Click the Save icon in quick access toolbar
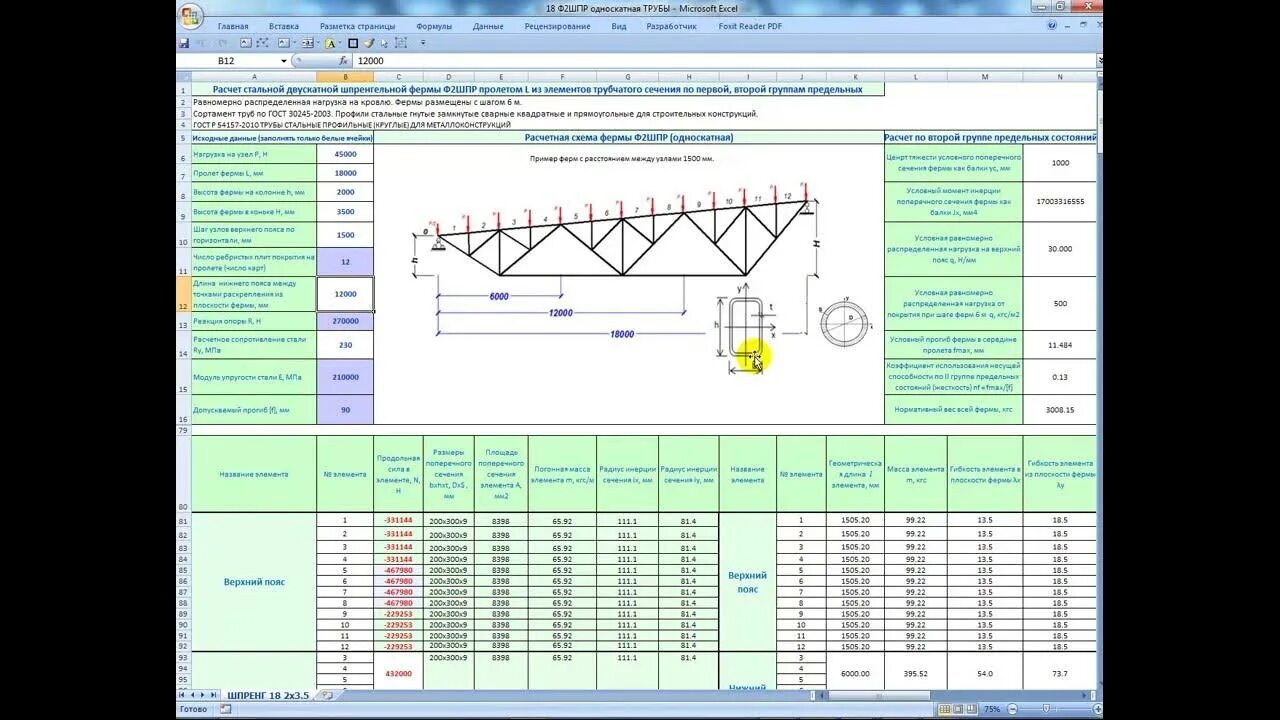Viewport: 1280px width, 720px height. [x=184, y=43]
